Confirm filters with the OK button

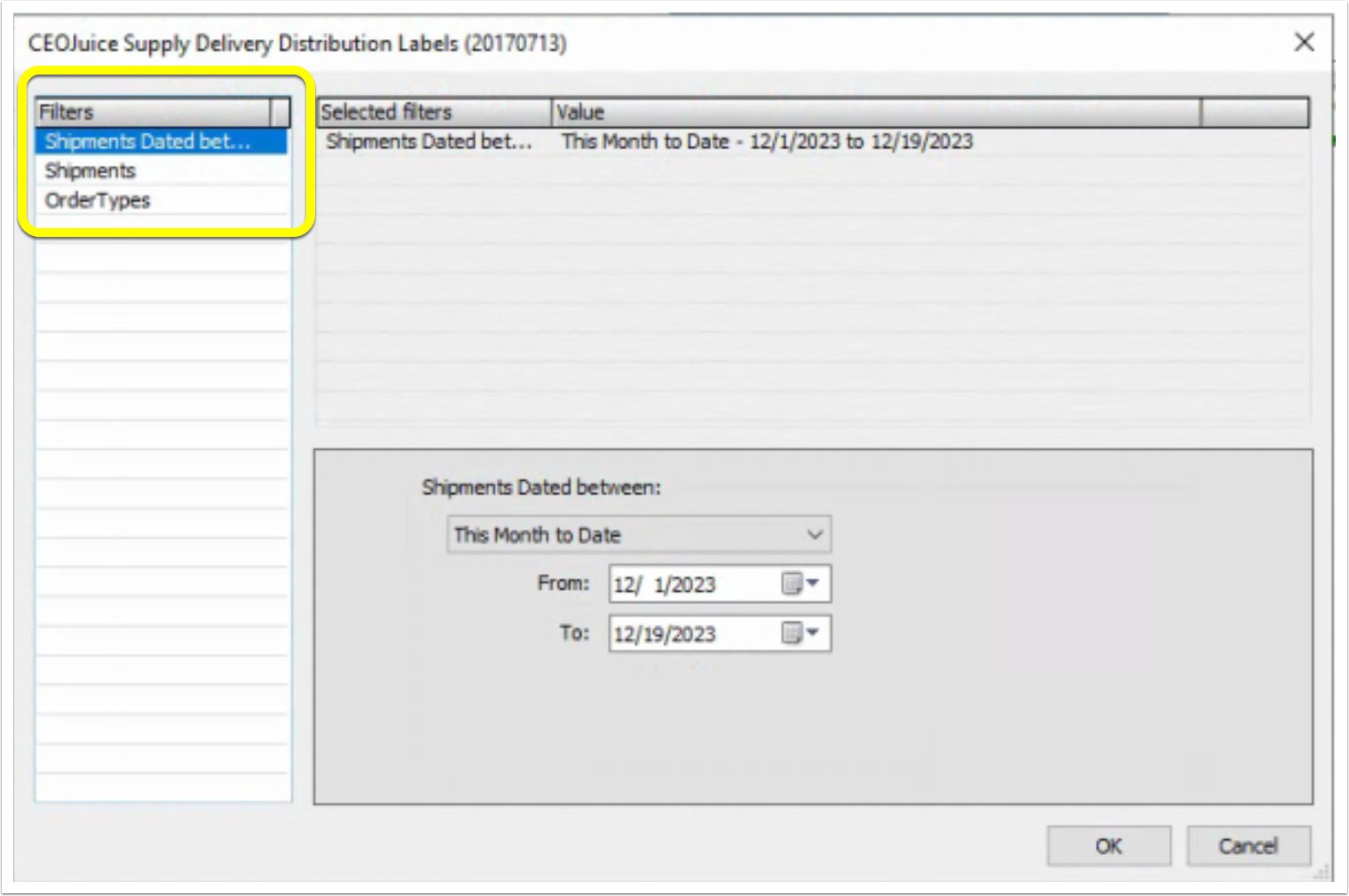click(1108, 845)
